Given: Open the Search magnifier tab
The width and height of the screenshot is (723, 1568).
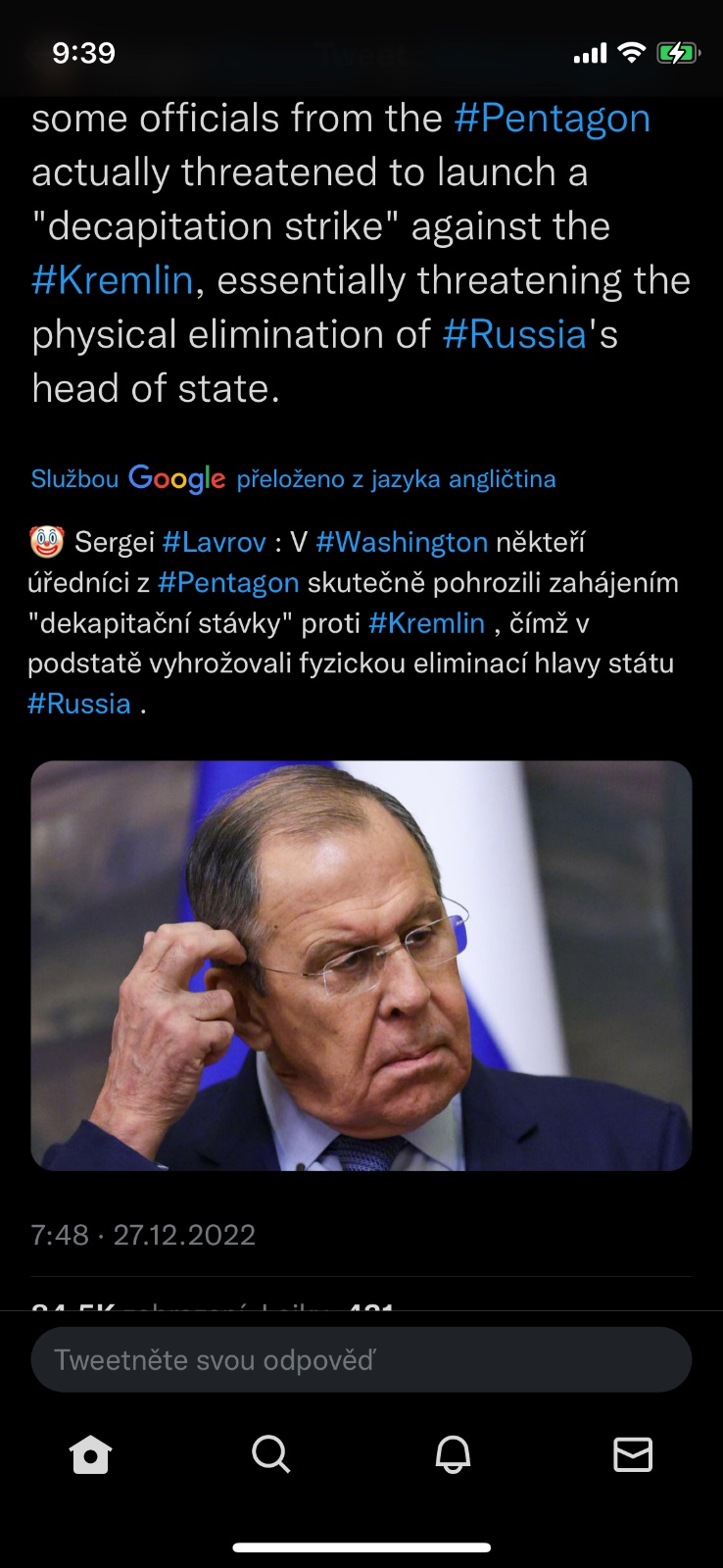Looking at the screenshot, I should point(271,1454).
